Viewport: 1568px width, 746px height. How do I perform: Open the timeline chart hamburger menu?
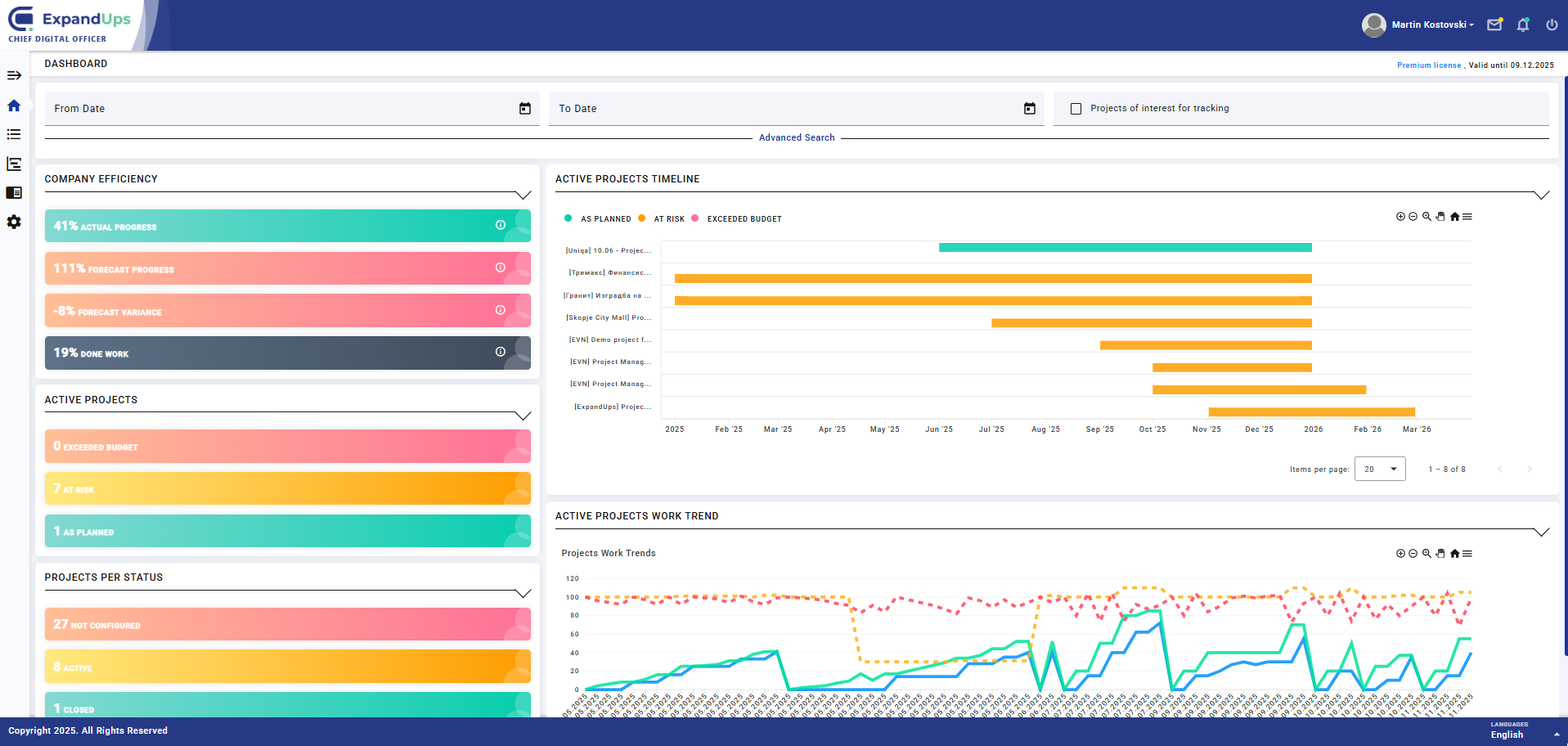pyautogui.click(x=1467, y=217)
